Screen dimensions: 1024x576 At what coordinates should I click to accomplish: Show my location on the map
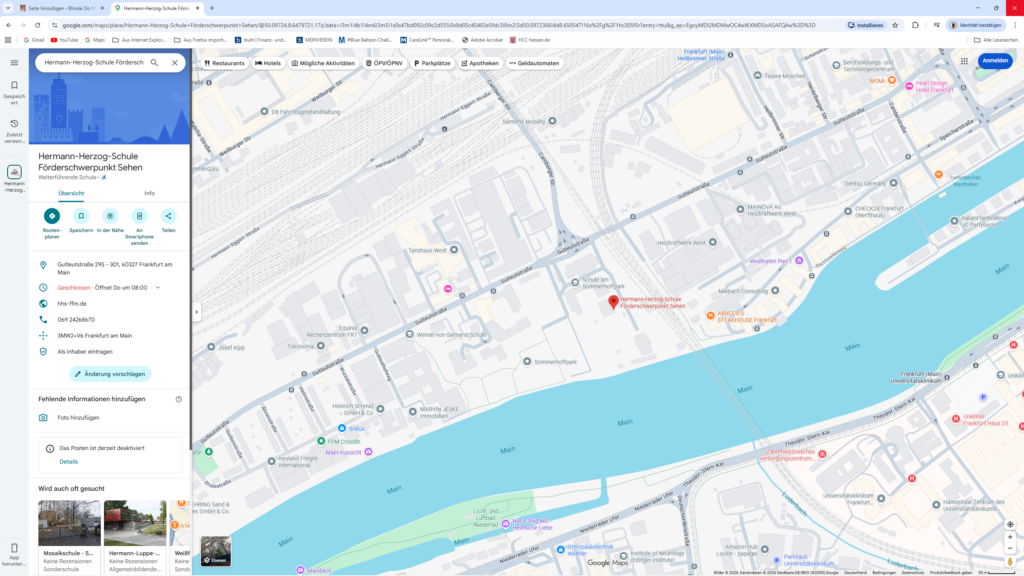[1010, 524]
